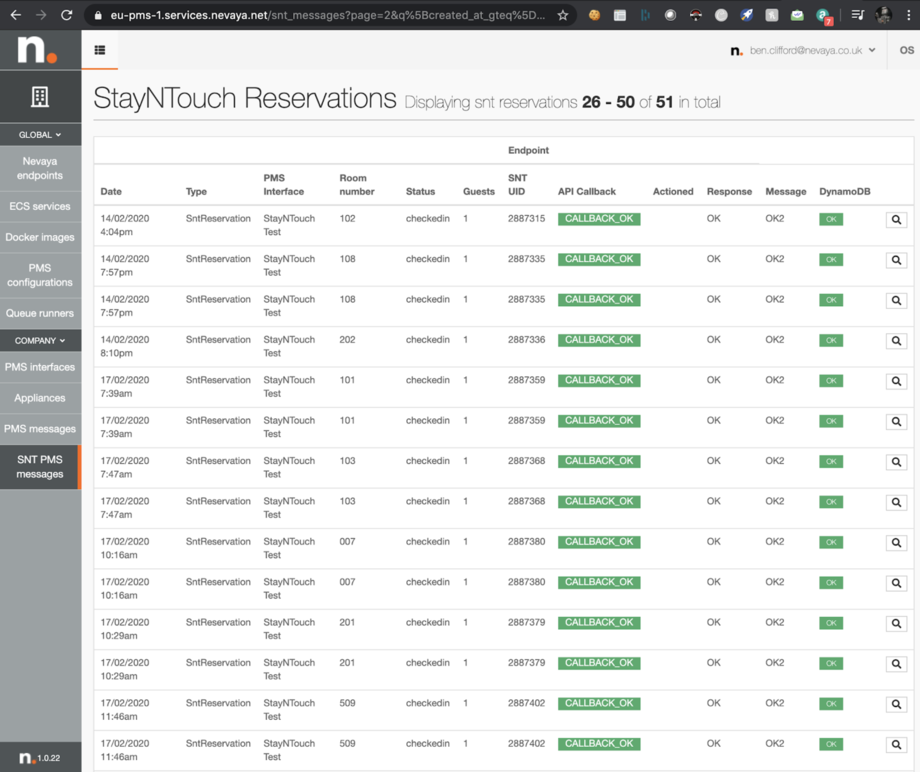
Task: Click the site padlock icon in address bar
Action: (98, 16)
